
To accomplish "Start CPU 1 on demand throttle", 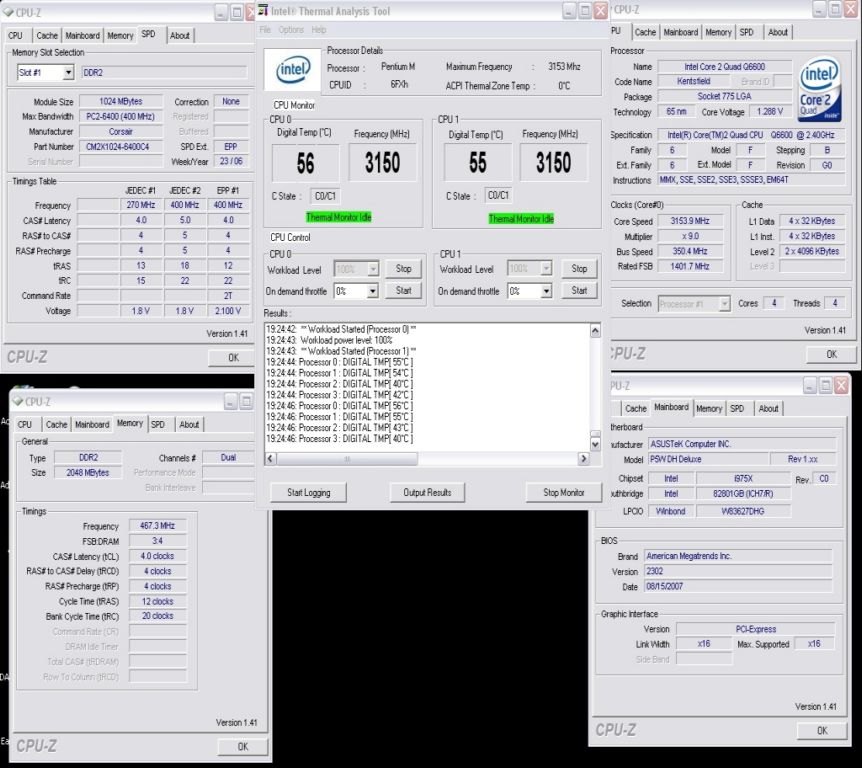I will (x=579, y=290).
